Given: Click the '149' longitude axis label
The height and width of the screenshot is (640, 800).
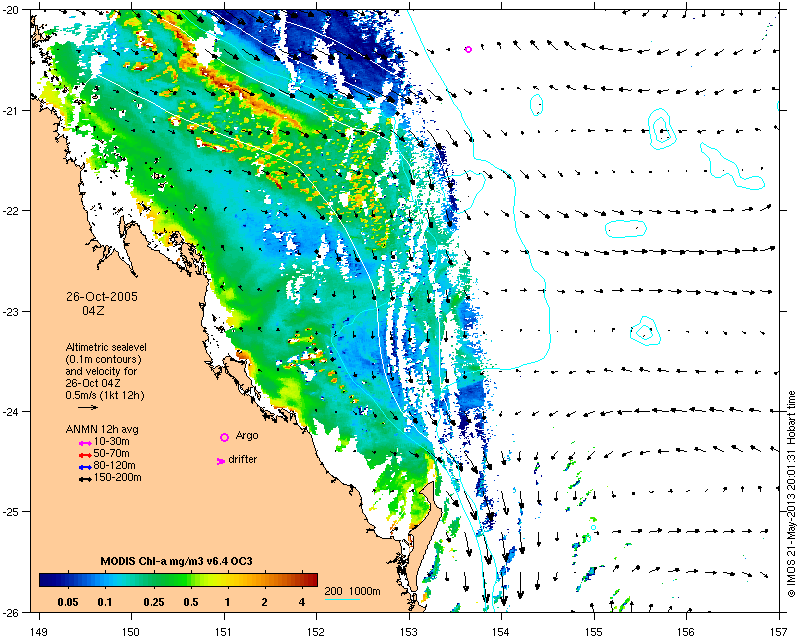Looking at the screenshot, I should (x=39, y=632).
